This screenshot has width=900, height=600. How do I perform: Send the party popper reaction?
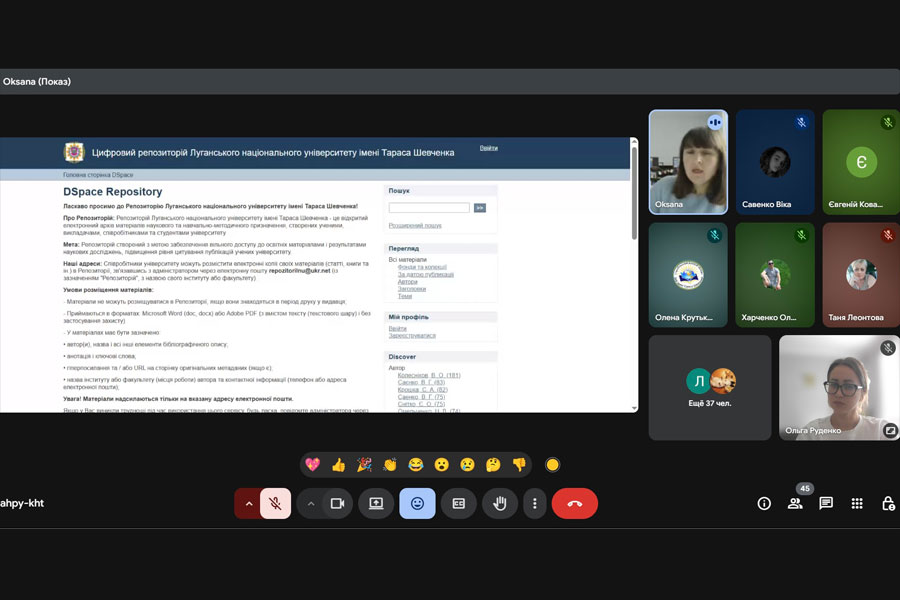[364, 464]
